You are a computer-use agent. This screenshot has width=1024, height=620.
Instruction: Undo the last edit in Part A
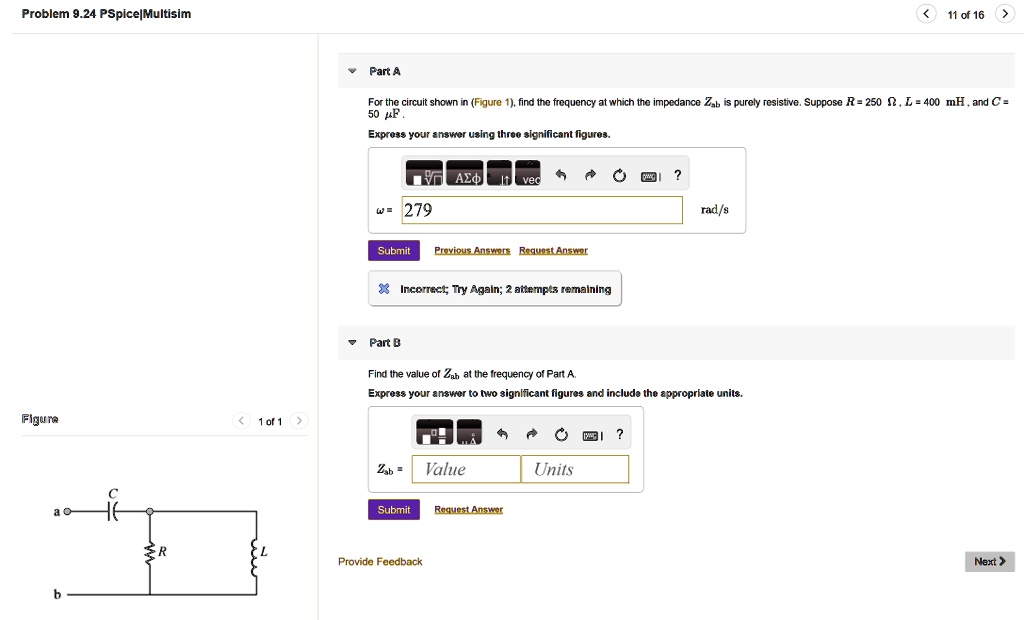(561, 177)
